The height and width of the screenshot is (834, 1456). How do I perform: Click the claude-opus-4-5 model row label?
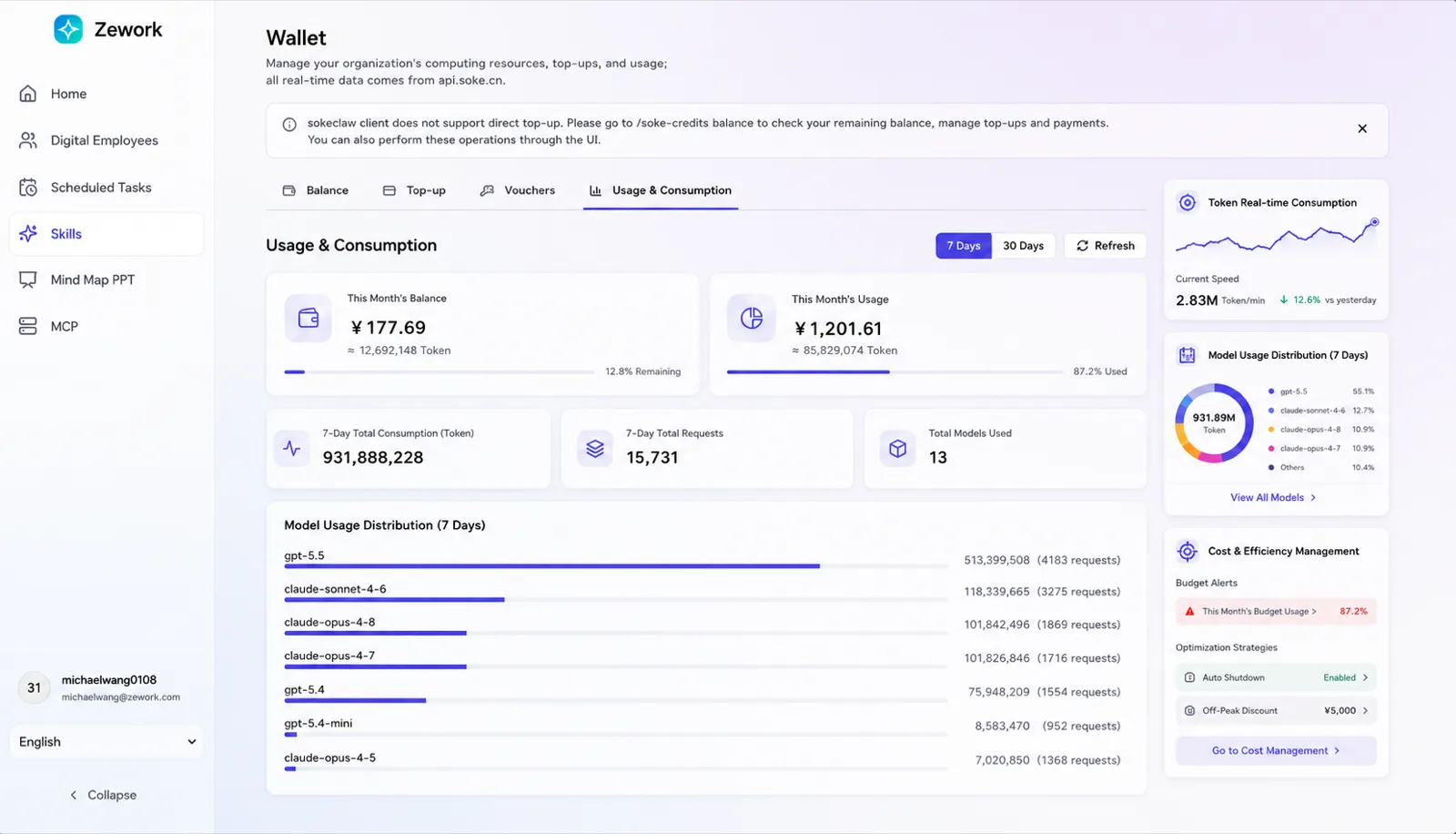(329, 758)
